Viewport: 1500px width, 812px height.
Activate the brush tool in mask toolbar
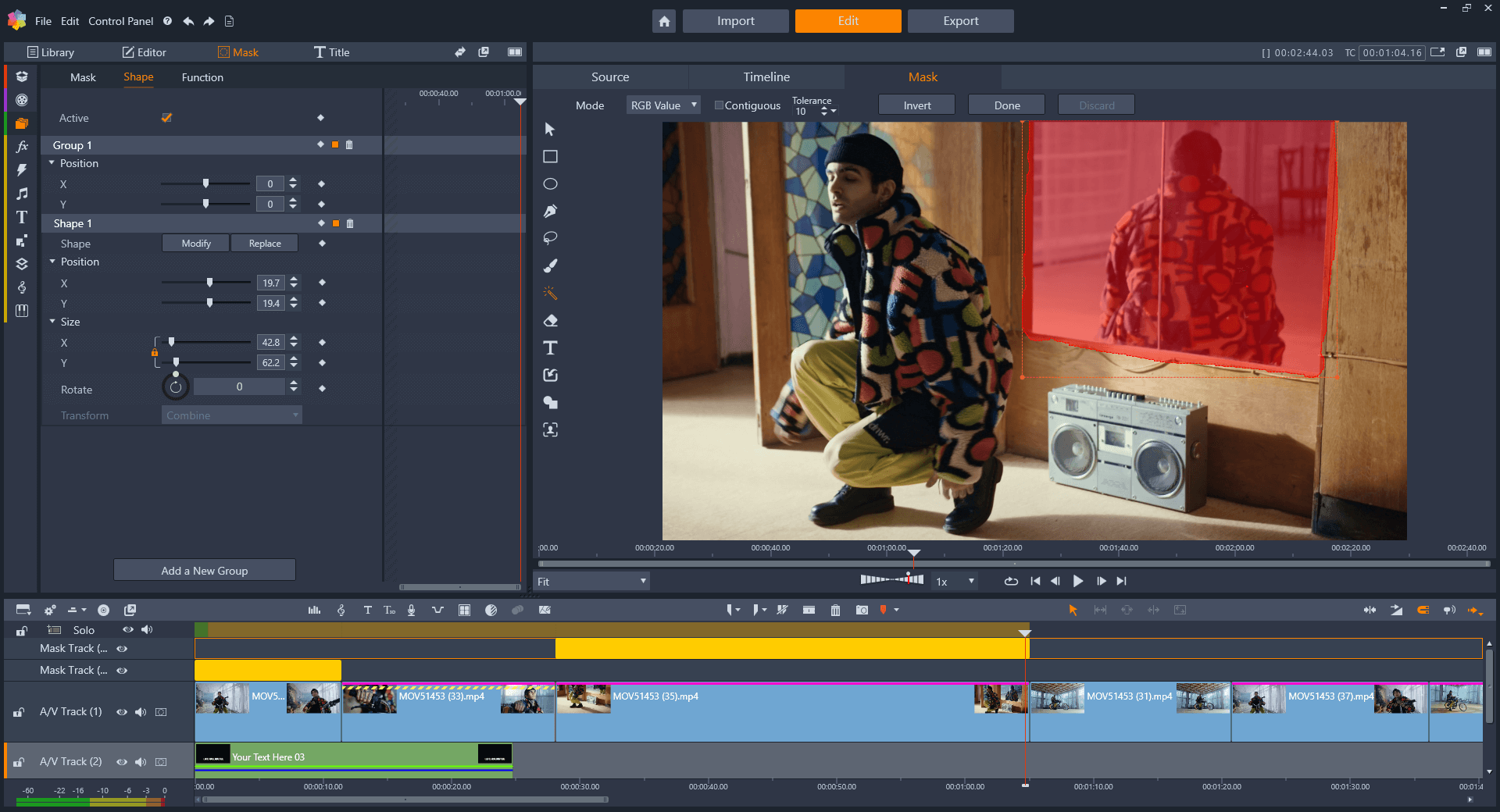550,266
